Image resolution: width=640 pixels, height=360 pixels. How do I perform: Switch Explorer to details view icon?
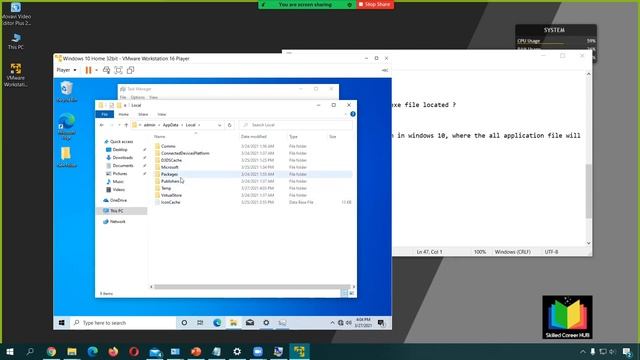(x=344, y=293)
